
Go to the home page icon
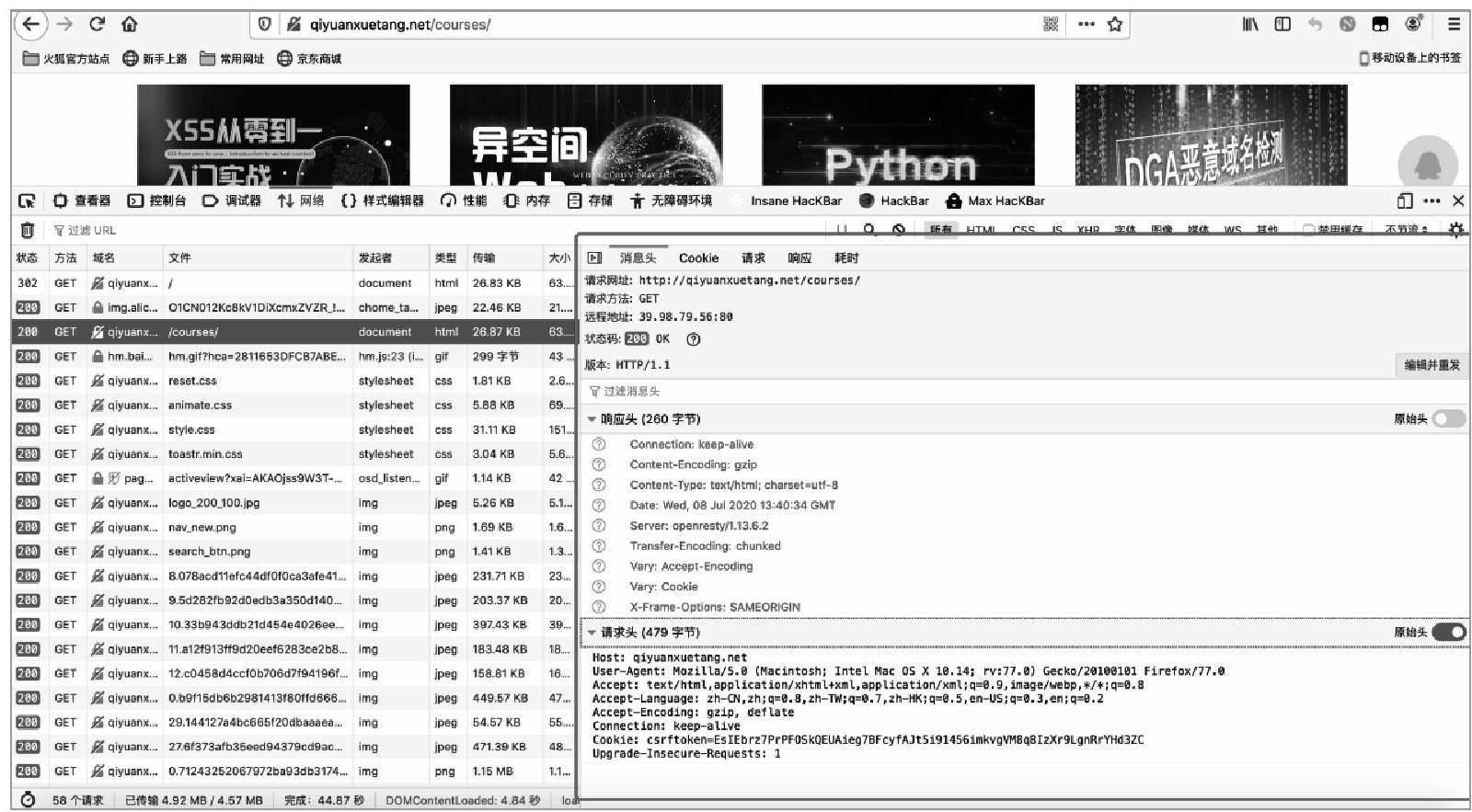coord(129,25)
